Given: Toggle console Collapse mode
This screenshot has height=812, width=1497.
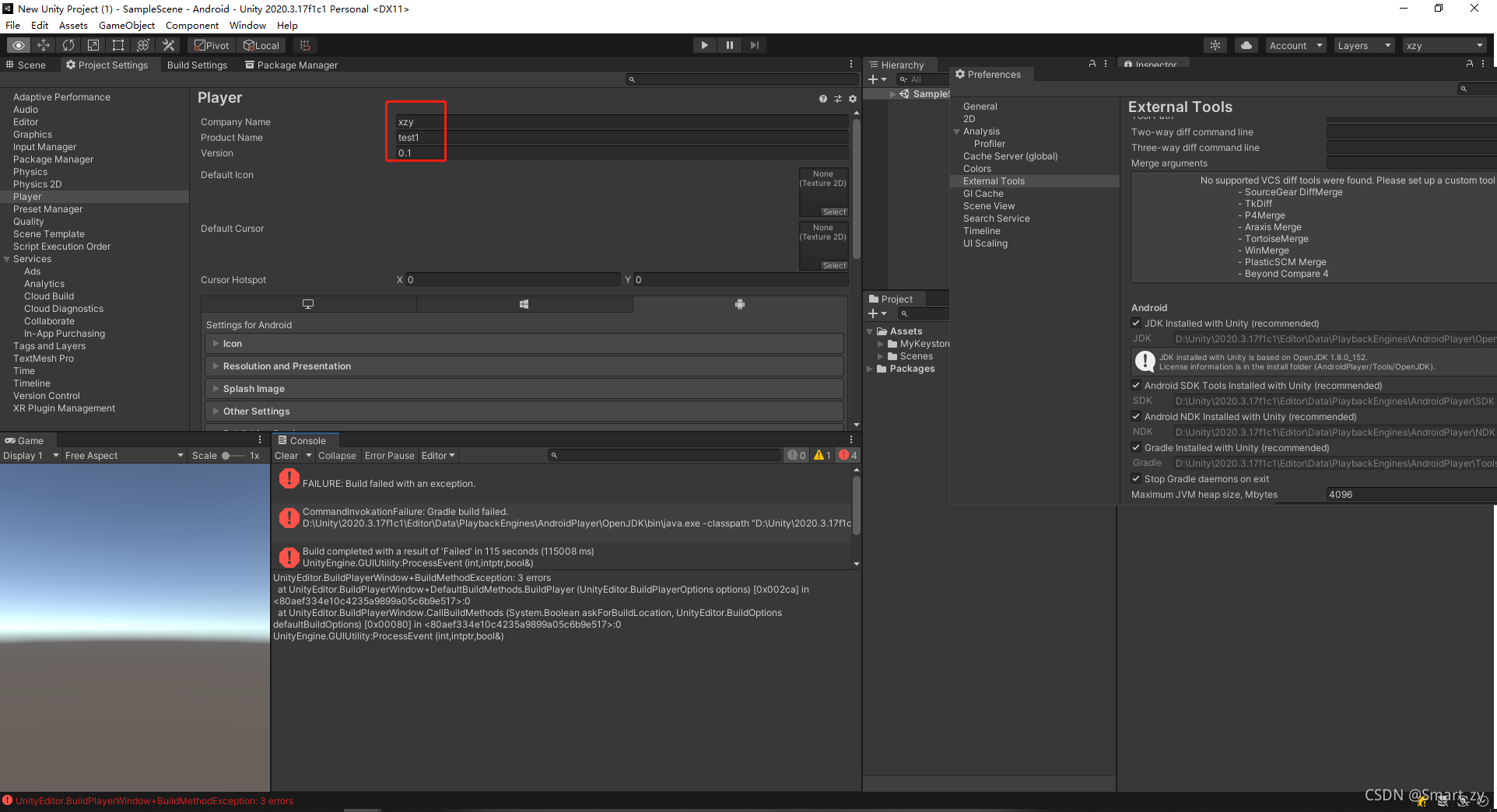Looking at the screenshot, I should [x=337, y=456].
